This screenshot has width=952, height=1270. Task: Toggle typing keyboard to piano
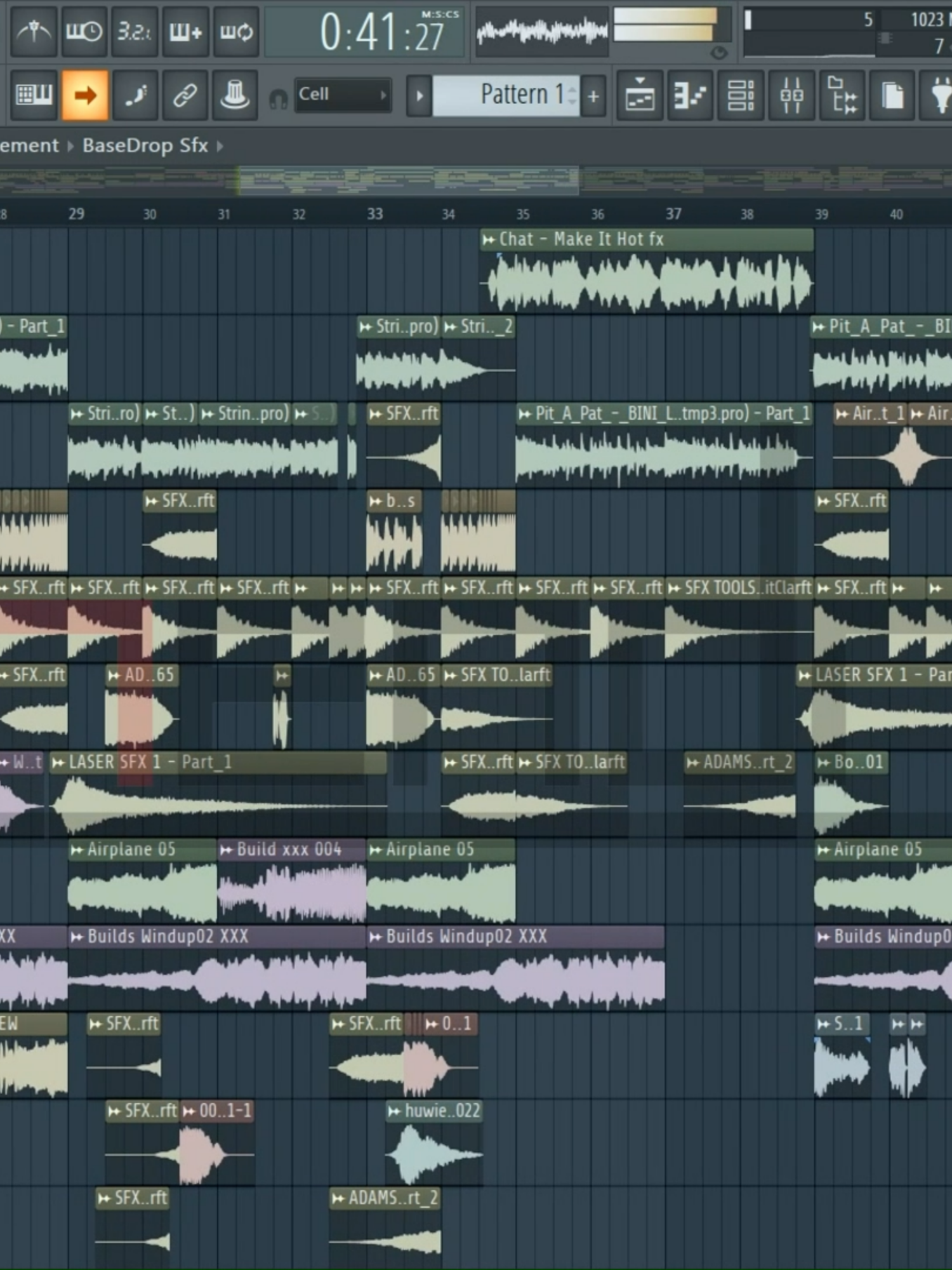click(x=33, y=95)
